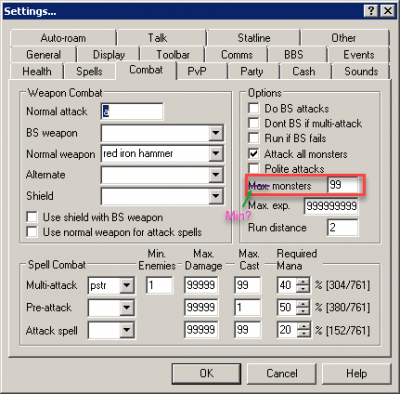Expand the Normal weapon dropdown list
This screenshot has width=400, height=394.
(x=216, y=154)
